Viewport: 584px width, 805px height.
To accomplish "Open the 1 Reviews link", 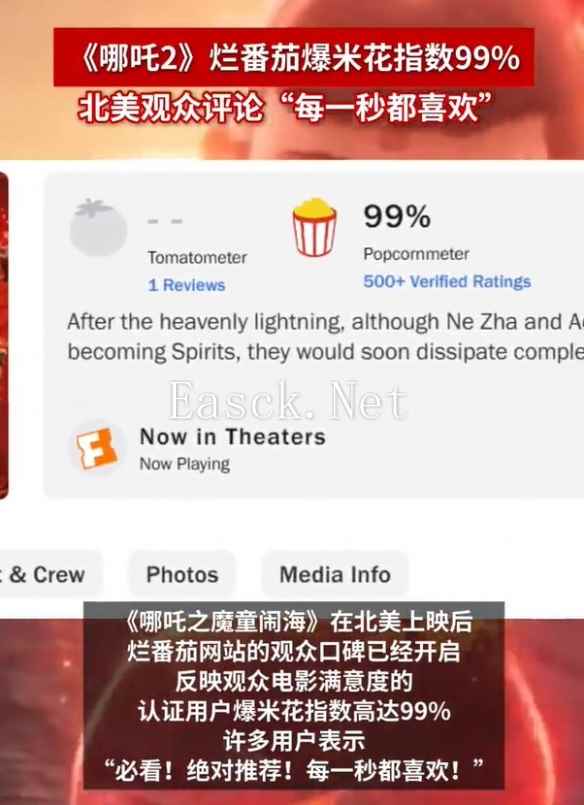I will tap(186, 285).
